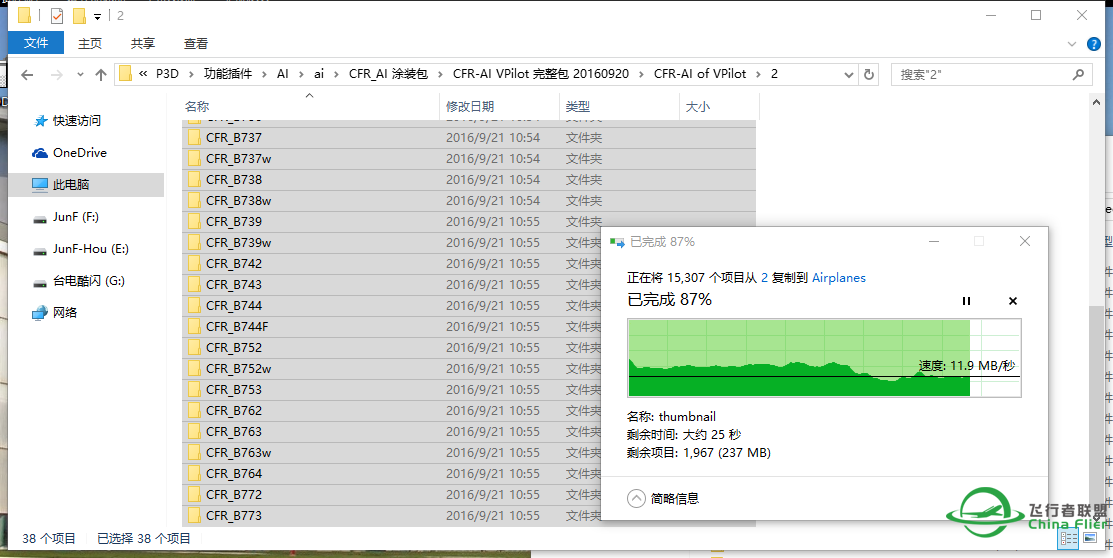Viewport: 1113px width, 558px height.
Task: Open Explorer help question mark
Action: point(1095,44)
